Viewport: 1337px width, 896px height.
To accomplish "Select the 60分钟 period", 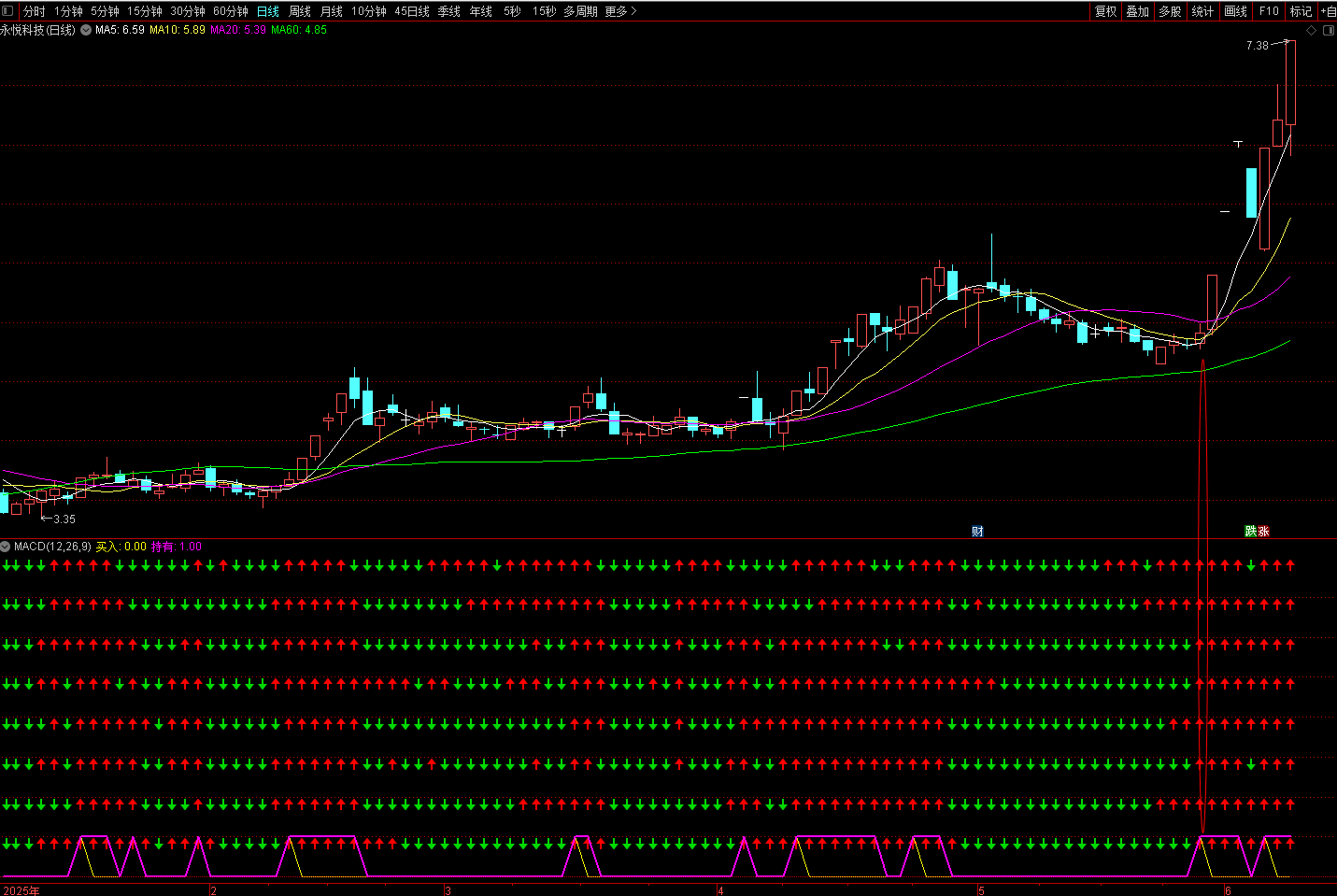I will (x=230, y=11).
